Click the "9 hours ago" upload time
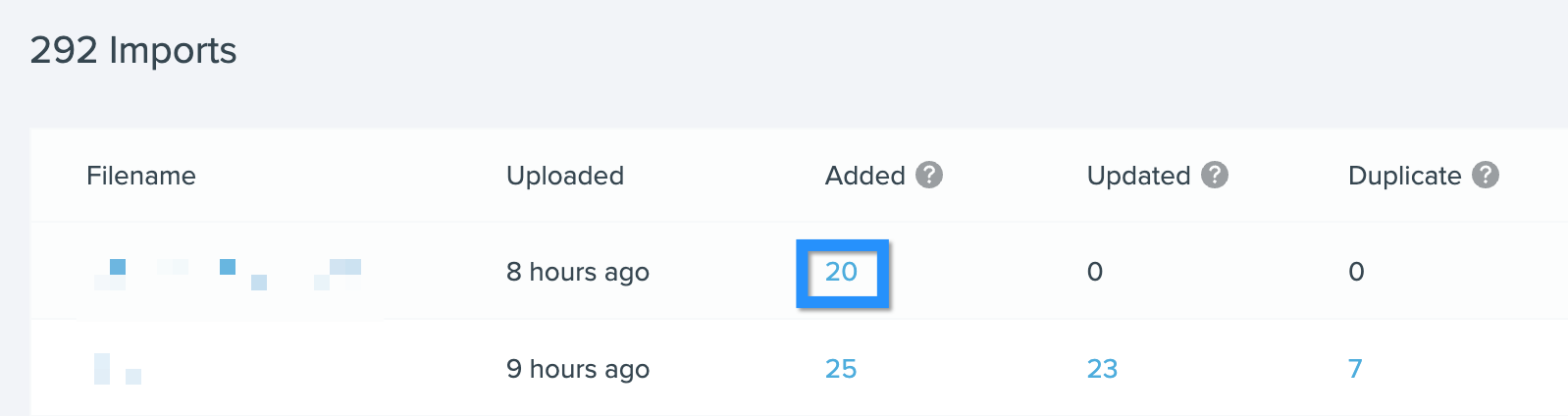The height and width of the screenshot is (416, 1568). pyautogui.click(x=578, y=369)
